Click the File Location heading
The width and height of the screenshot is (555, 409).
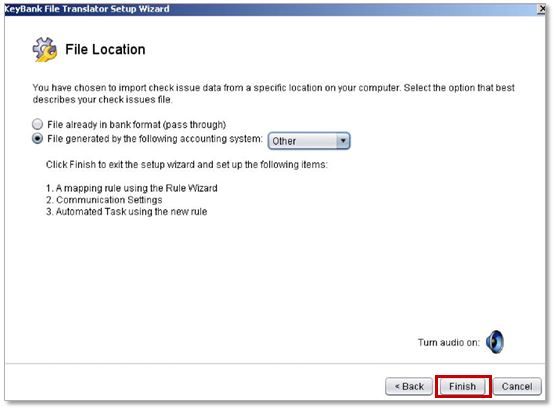(105, 50)
